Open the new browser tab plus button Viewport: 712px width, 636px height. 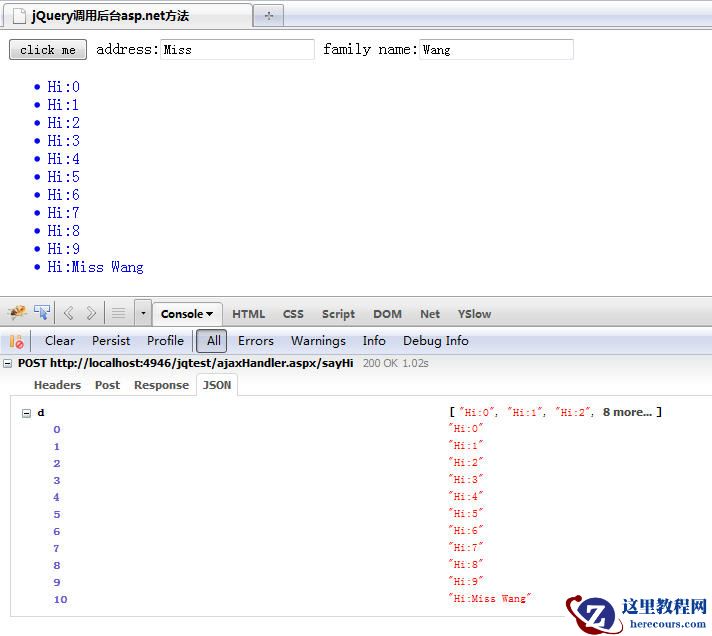[268, 16]
